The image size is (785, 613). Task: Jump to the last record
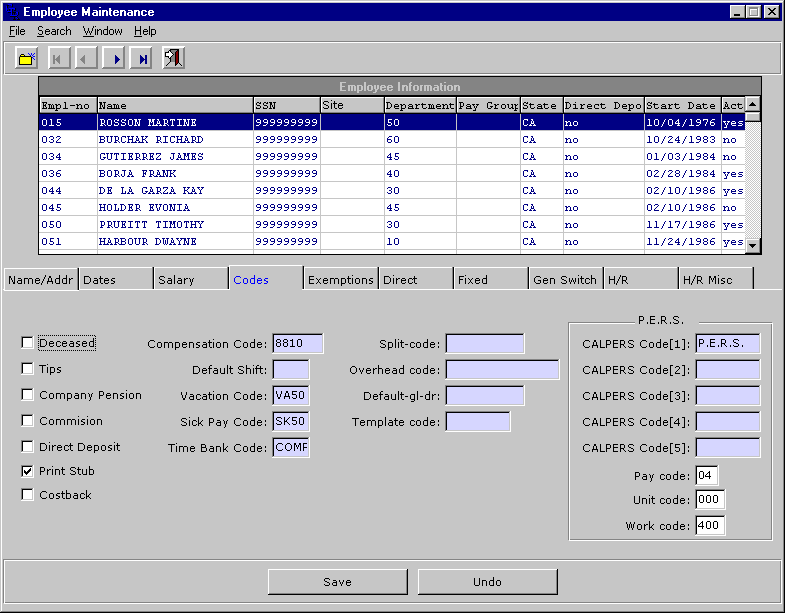point(144,59)
